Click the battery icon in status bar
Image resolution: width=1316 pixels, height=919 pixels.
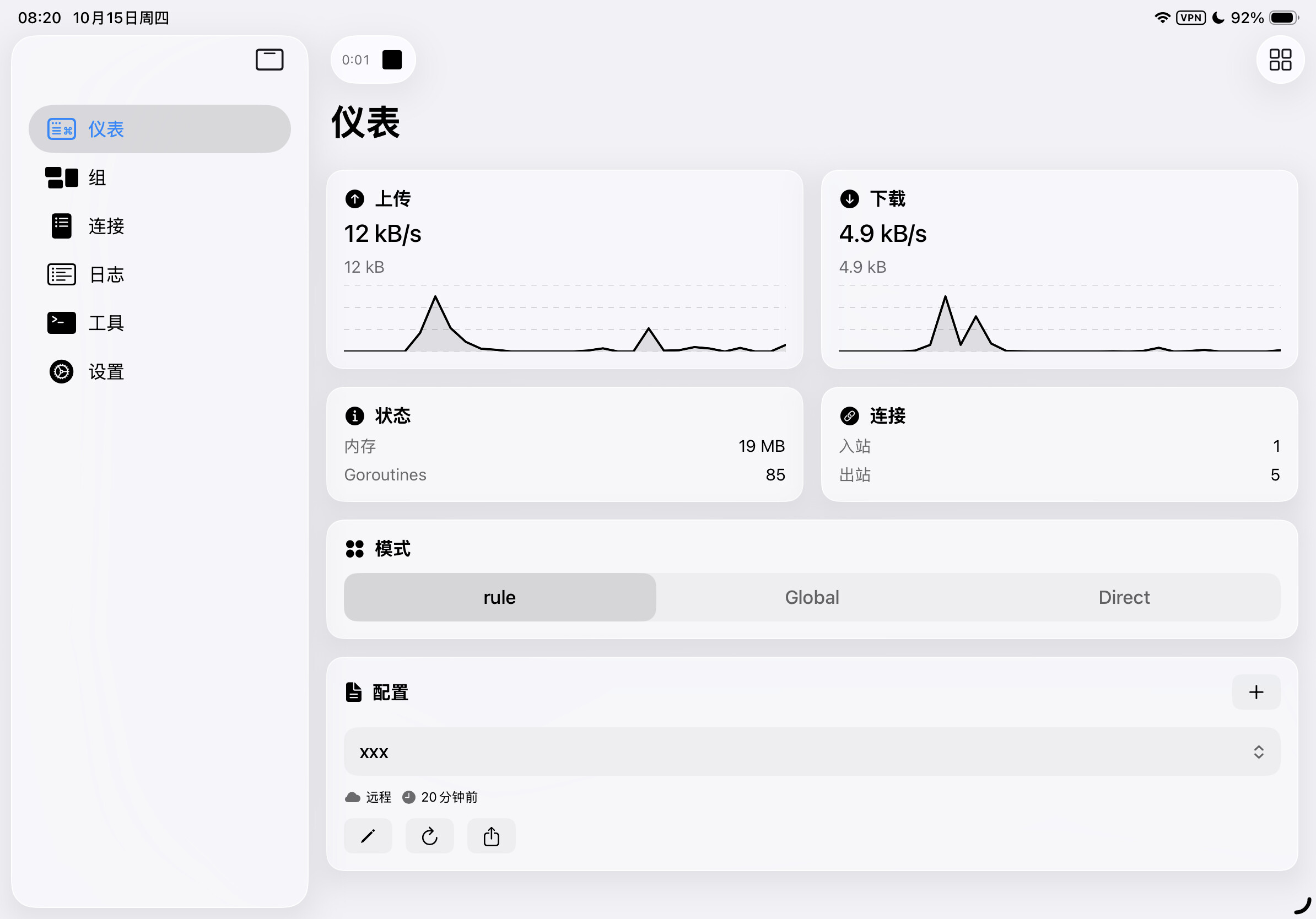(x=1284, y=18)
